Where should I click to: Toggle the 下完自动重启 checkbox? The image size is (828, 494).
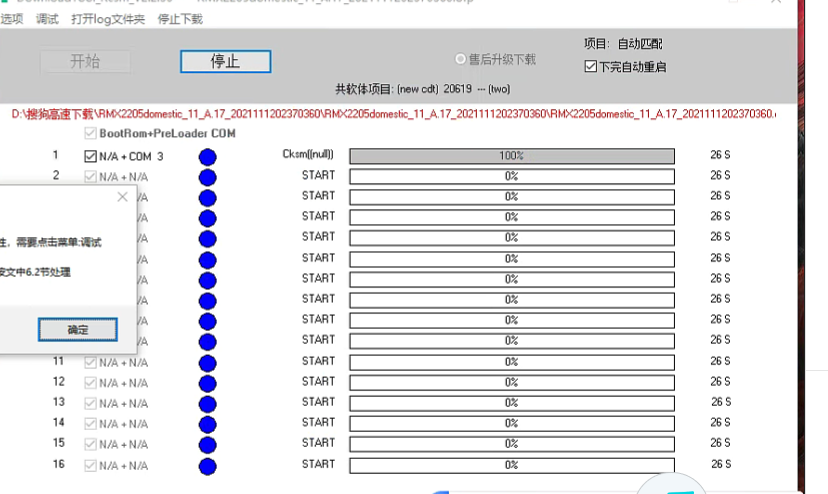pos(591,67)
